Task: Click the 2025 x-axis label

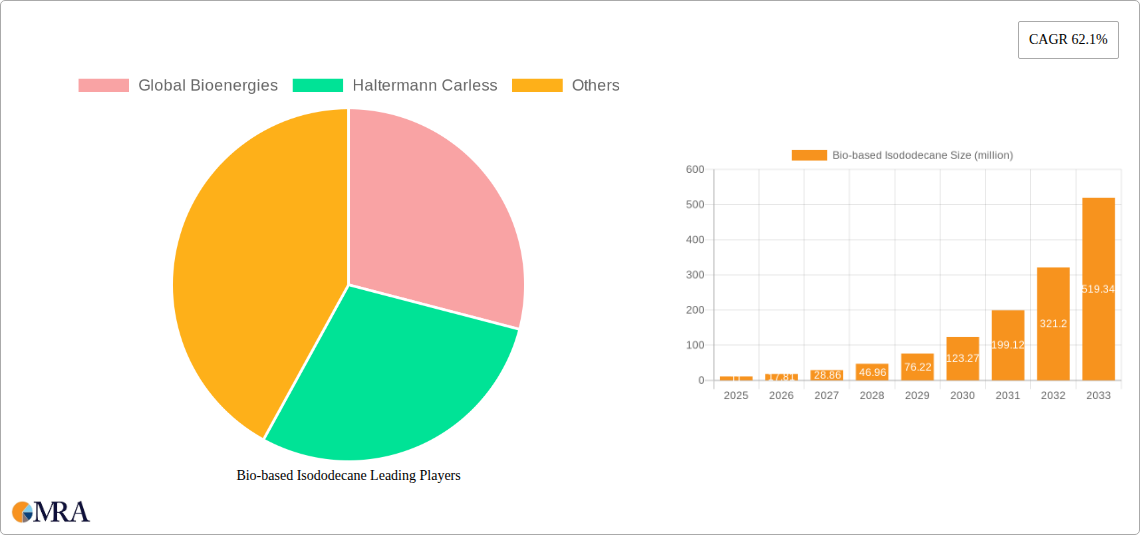Action: coord(736,395)
